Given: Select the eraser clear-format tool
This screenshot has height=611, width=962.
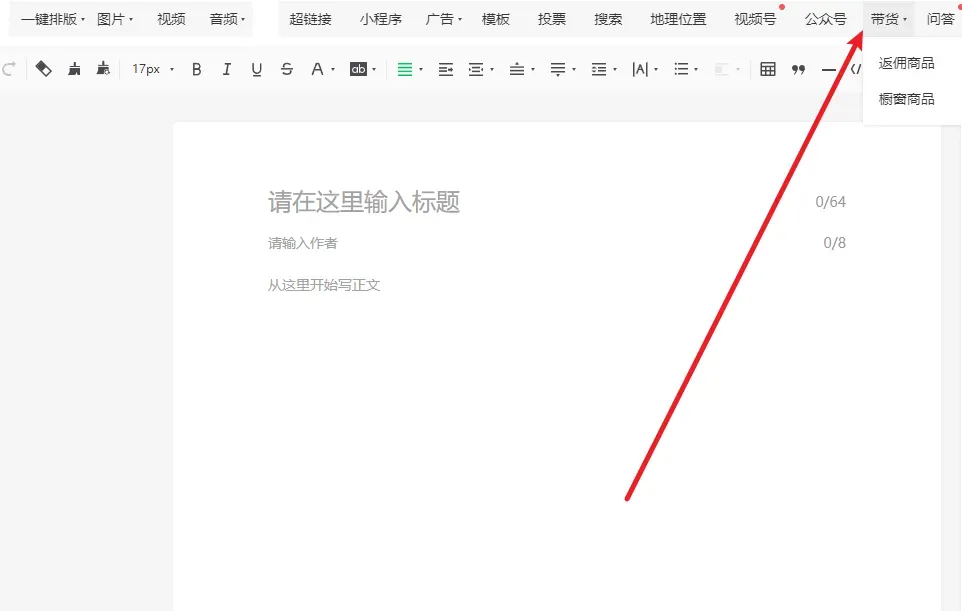Looking at the screenshot, I should click(43, 69).
